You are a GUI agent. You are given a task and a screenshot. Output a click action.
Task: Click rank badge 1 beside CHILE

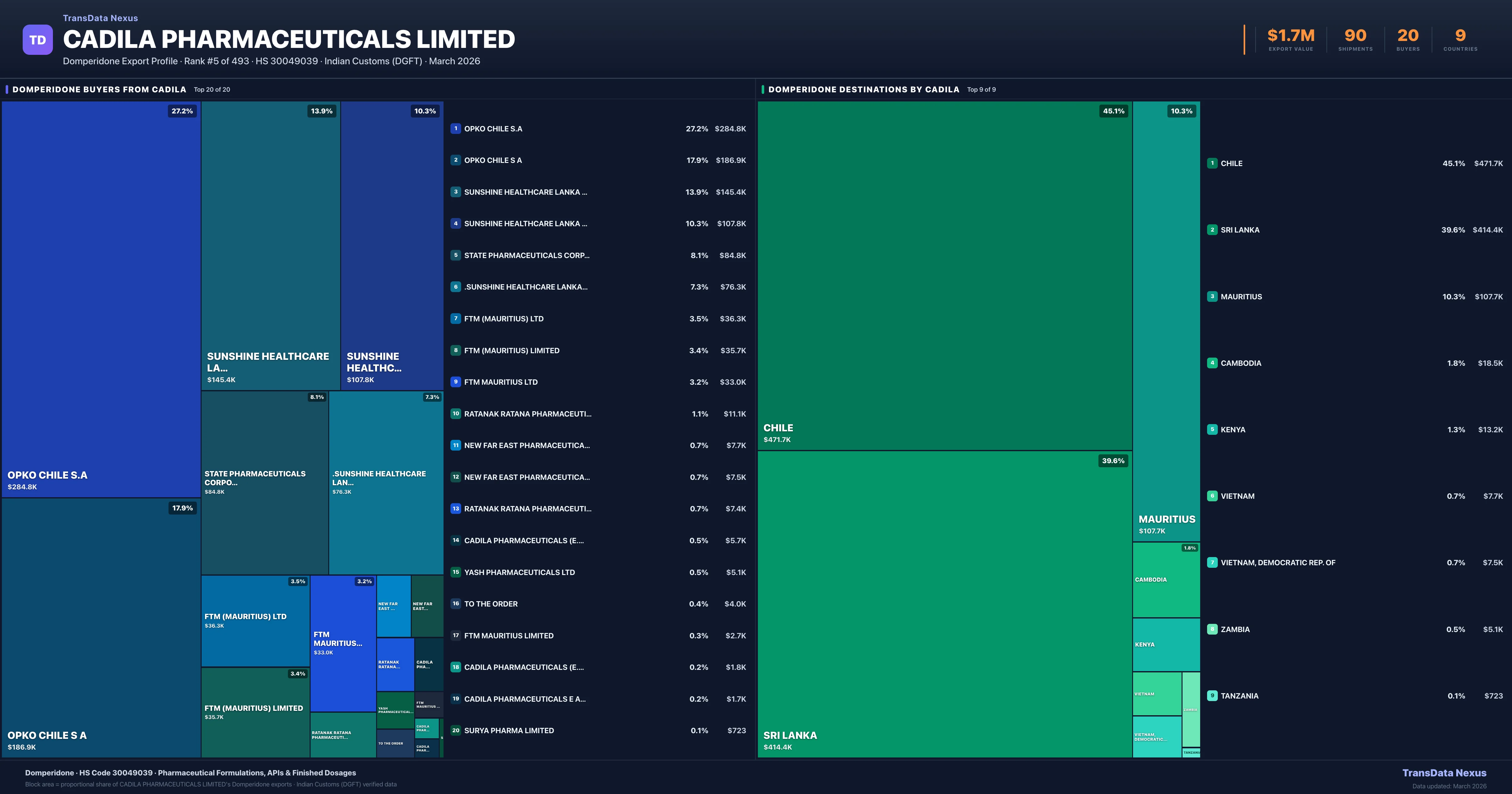click(1212, 163)
